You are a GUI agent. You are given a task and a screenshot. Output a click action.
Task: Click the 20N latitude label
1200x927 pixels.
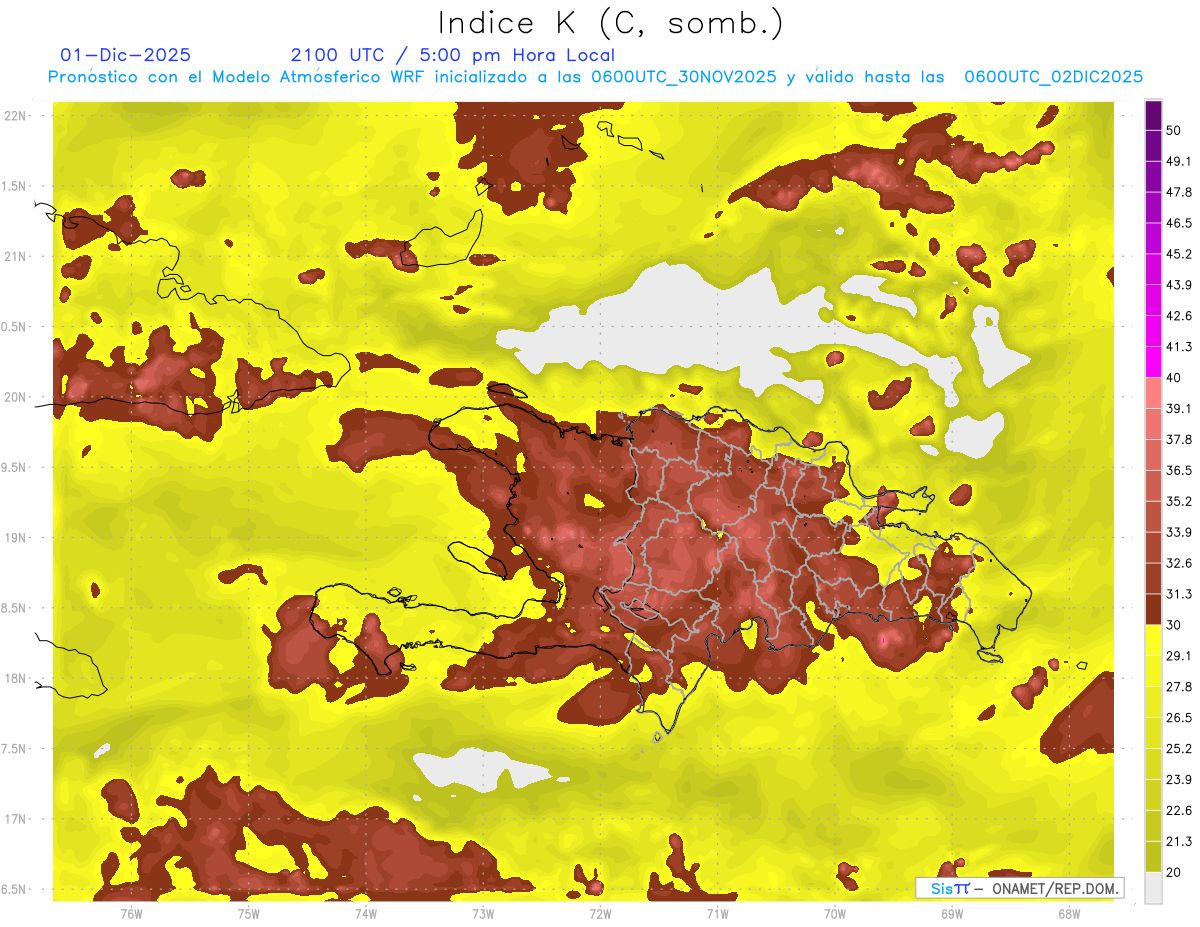[15, 397]
